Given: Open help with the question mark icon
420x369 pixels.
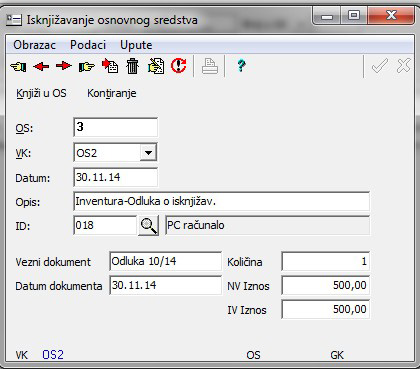Looking at the screenshot, I should pyautogui.click(x=241, y=66).
